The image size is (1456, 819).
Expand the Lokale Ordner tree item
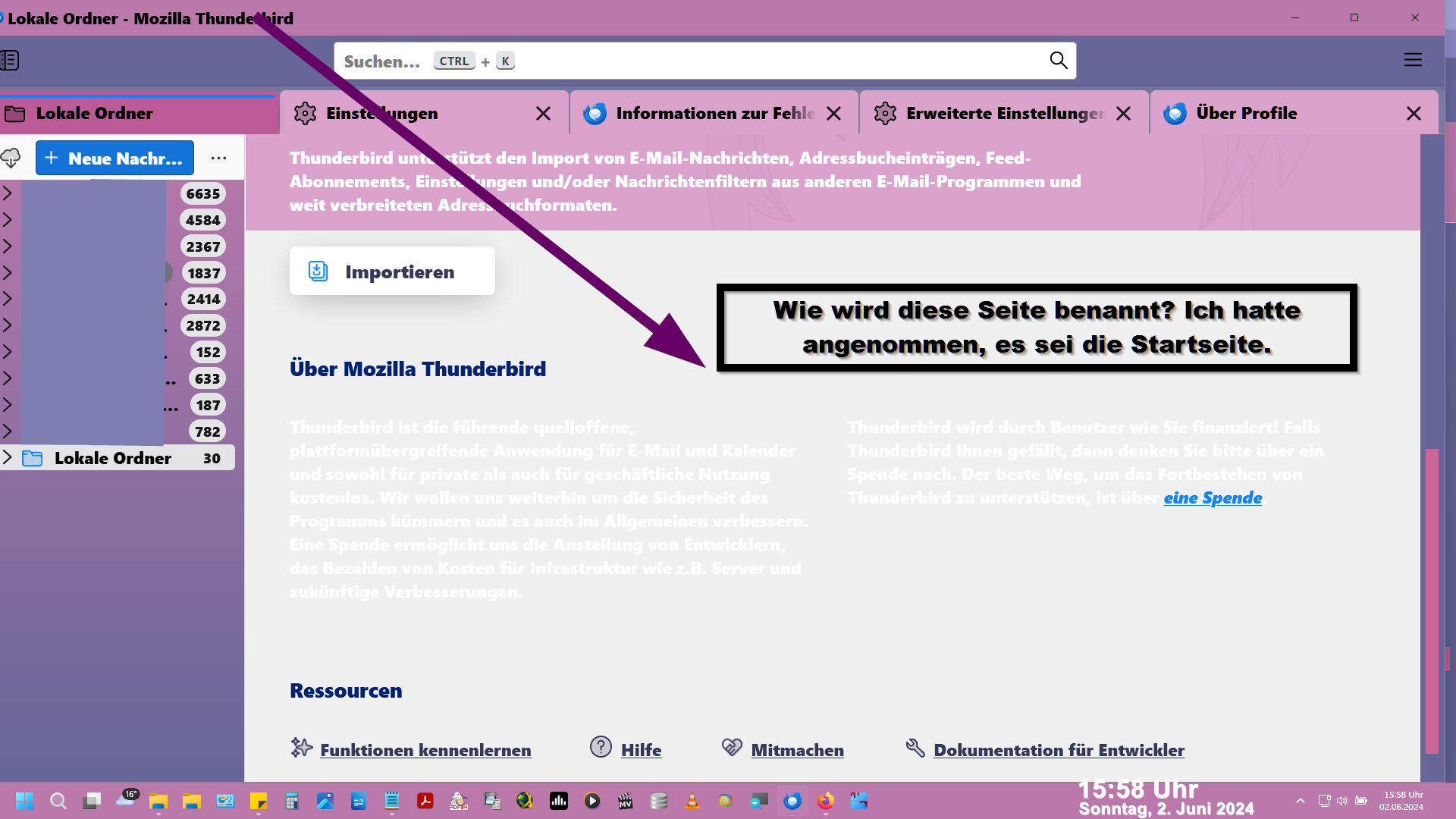(8, 457)
